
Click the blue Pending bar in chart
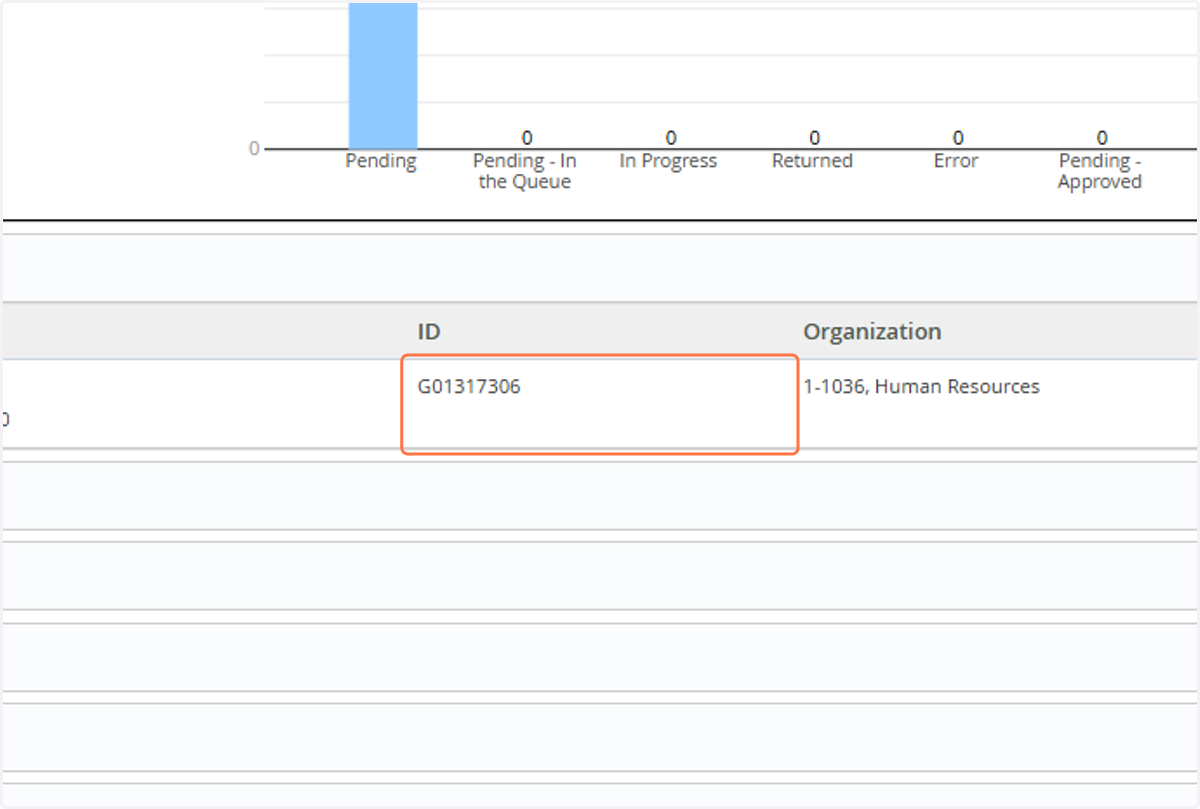[x=383, y=76]
